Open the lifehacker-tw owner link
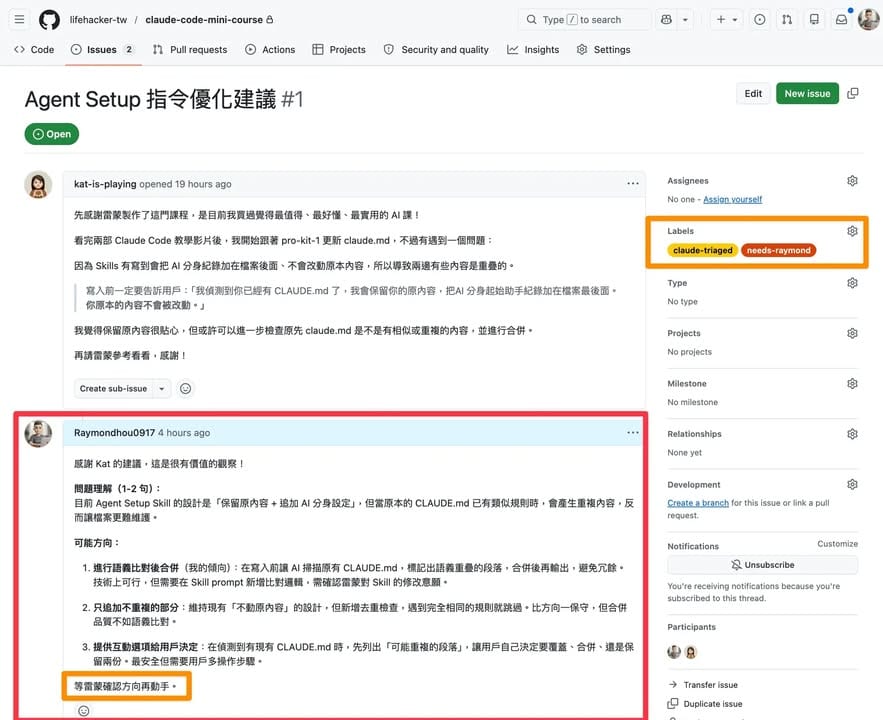This screenshot has width=883, height=720. [99, 20]
